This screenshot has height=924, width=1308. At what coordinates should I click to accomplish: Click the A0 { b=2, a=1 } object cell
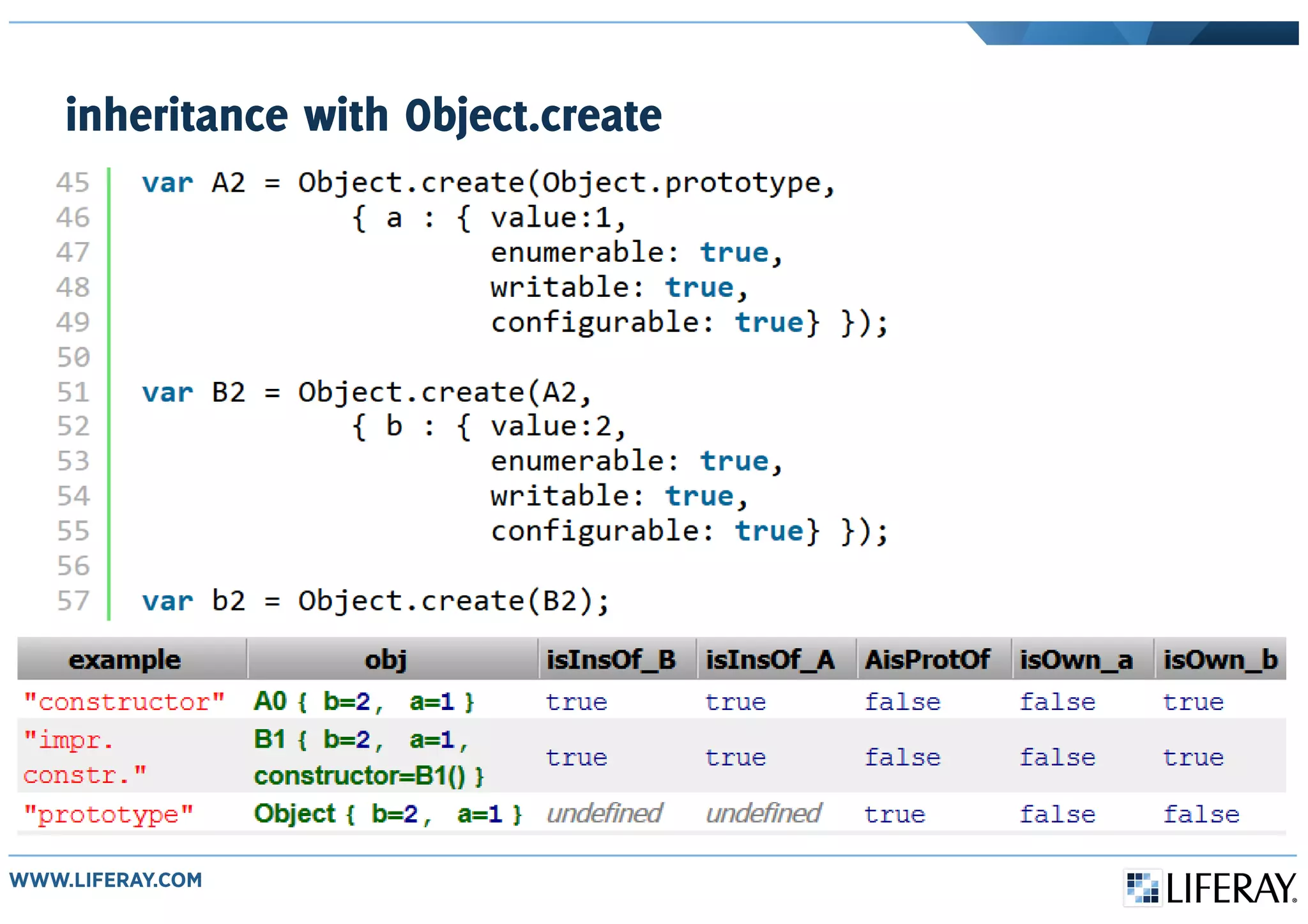click(x=364, y=702)
